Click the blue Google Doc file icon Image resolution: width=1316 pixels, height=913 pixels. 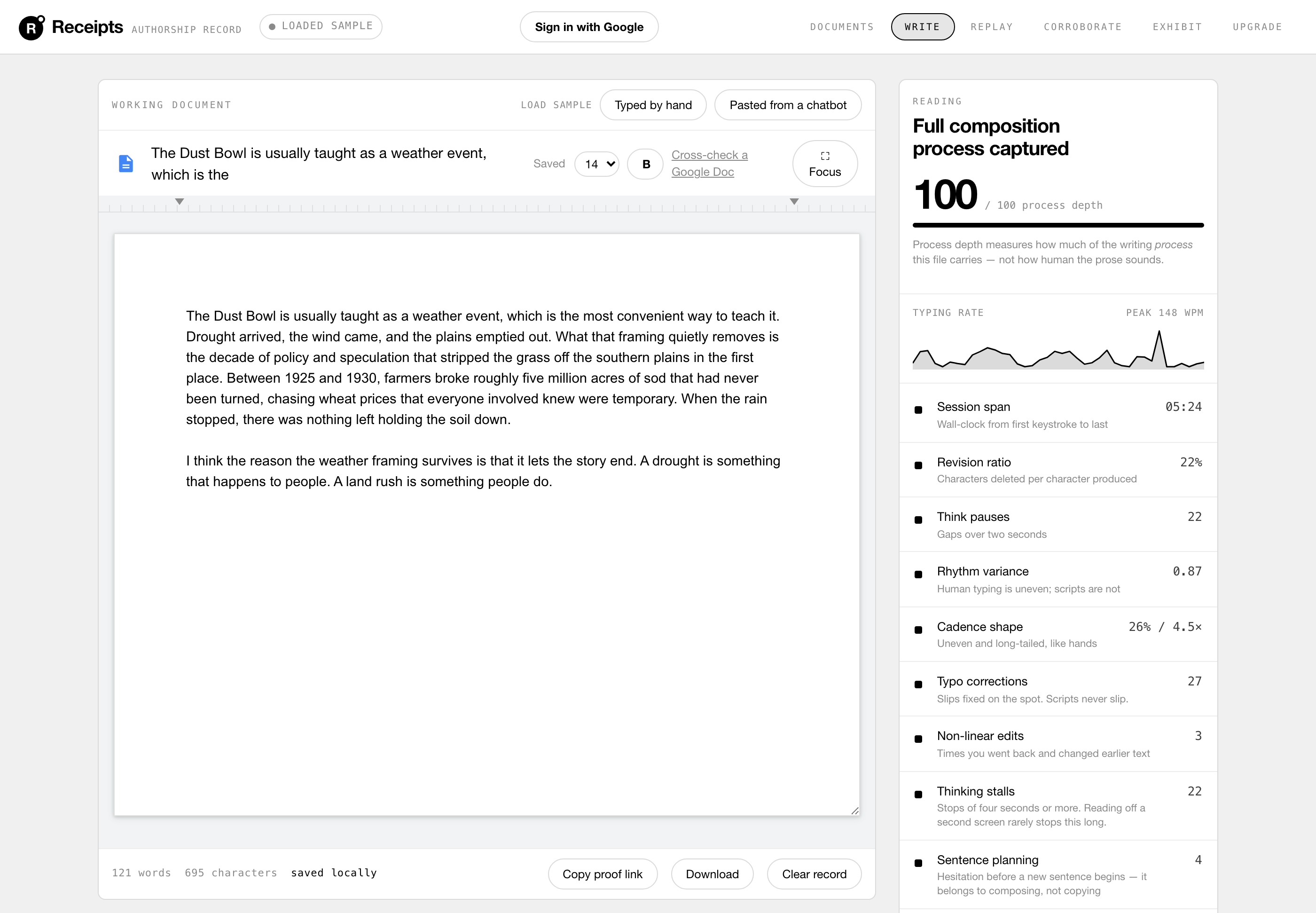(x=126, y=164)
